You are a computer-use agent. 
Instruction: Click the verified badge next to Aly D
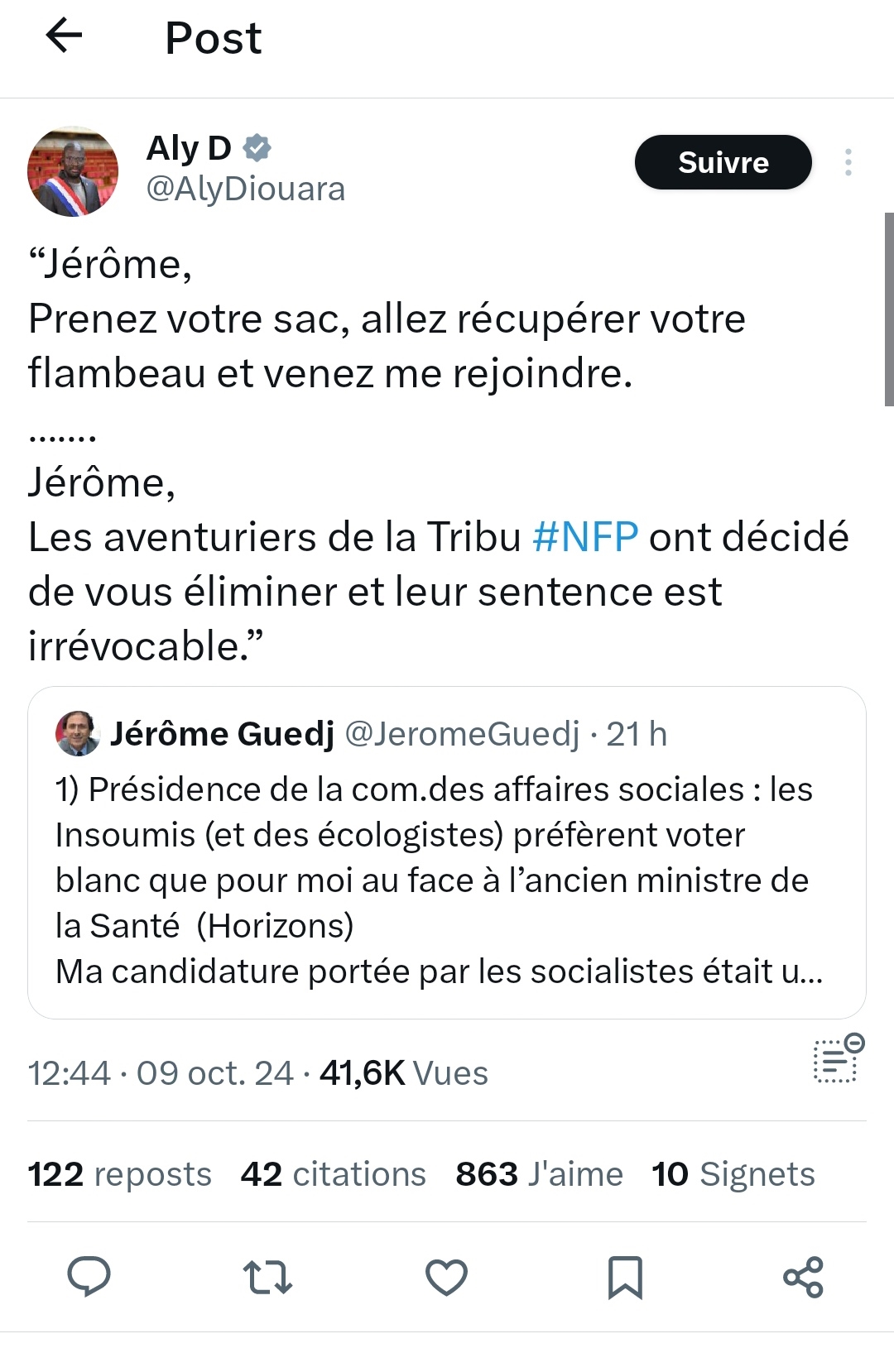point(257,148)
